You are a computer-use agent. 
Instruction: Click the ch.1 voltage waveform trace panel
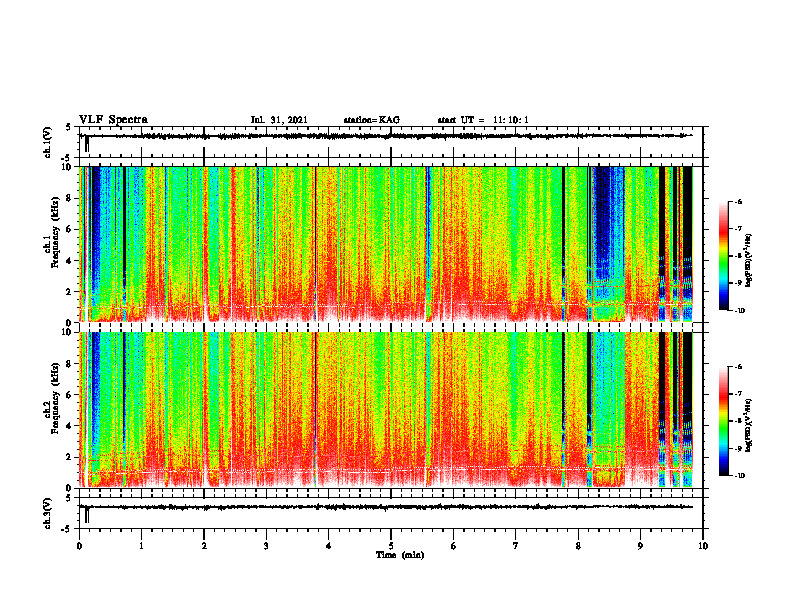[x=390, y=142]
